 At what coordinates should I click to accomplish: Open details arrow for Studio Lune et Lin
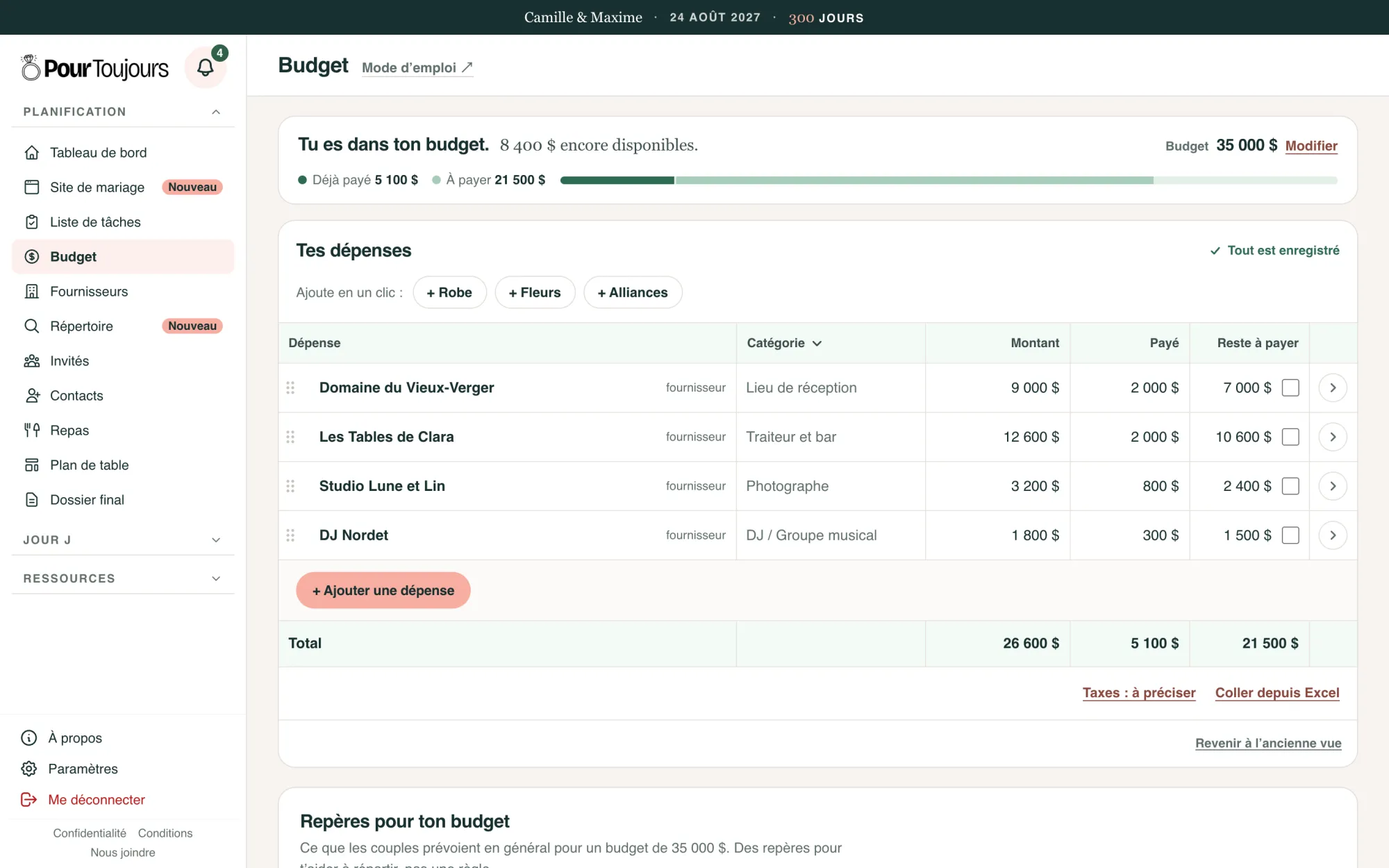click(x=1333, y=486)
